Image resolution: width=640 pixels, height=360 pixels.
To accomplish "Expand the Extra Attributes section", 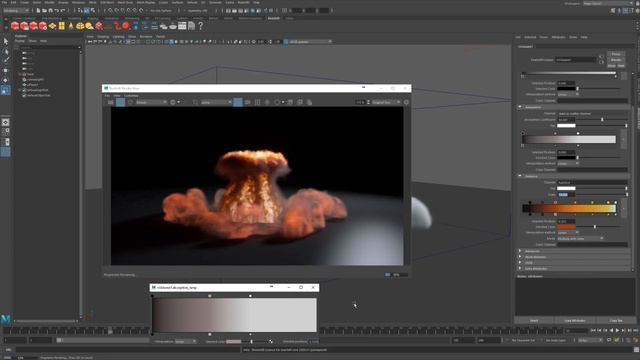I will point(520,268).
